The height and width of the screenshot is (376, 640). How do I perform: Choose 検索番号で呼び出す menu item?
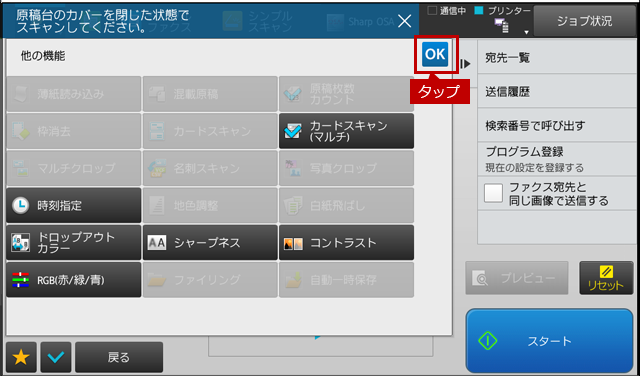[557, 125]
